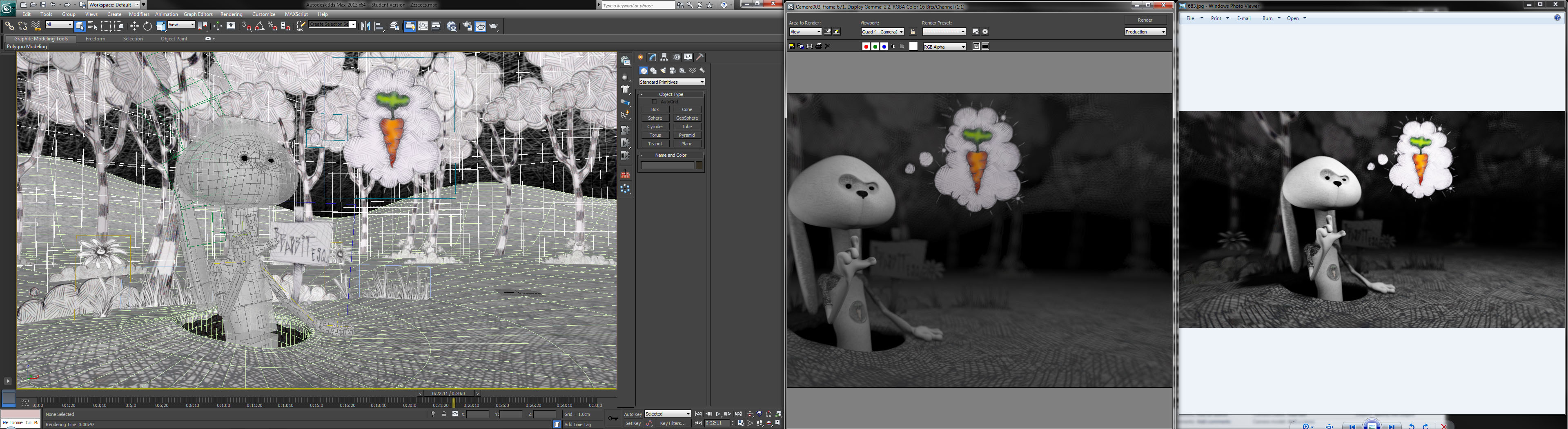
Task: Toggle the selection lock padlock
Action: 444,414
